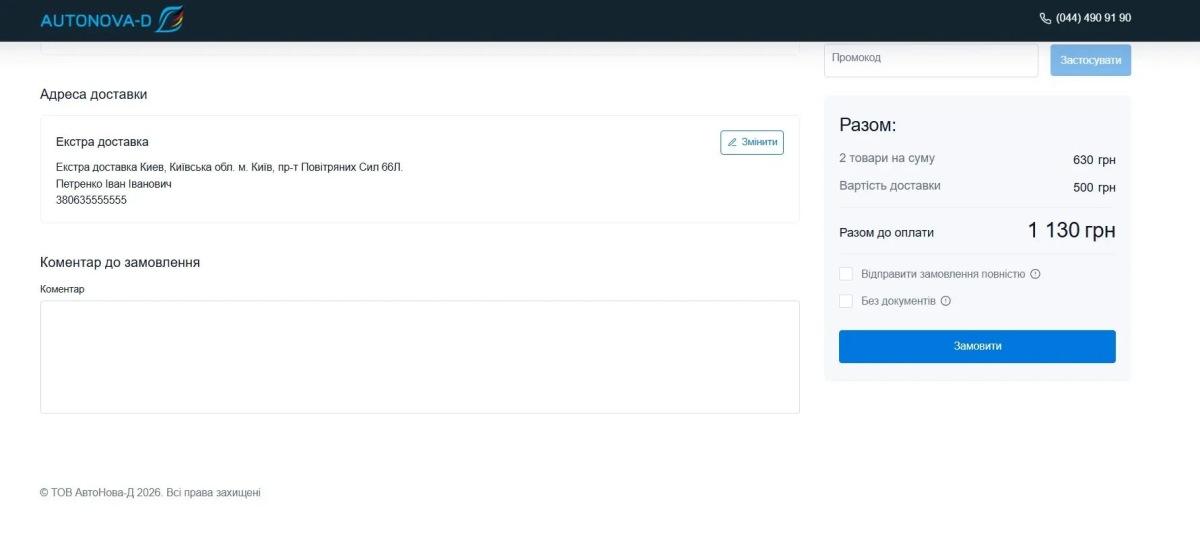The image size is (1200, 544).
Task: Call the (044) 490 91 90 number
Action: (1093, 18)
